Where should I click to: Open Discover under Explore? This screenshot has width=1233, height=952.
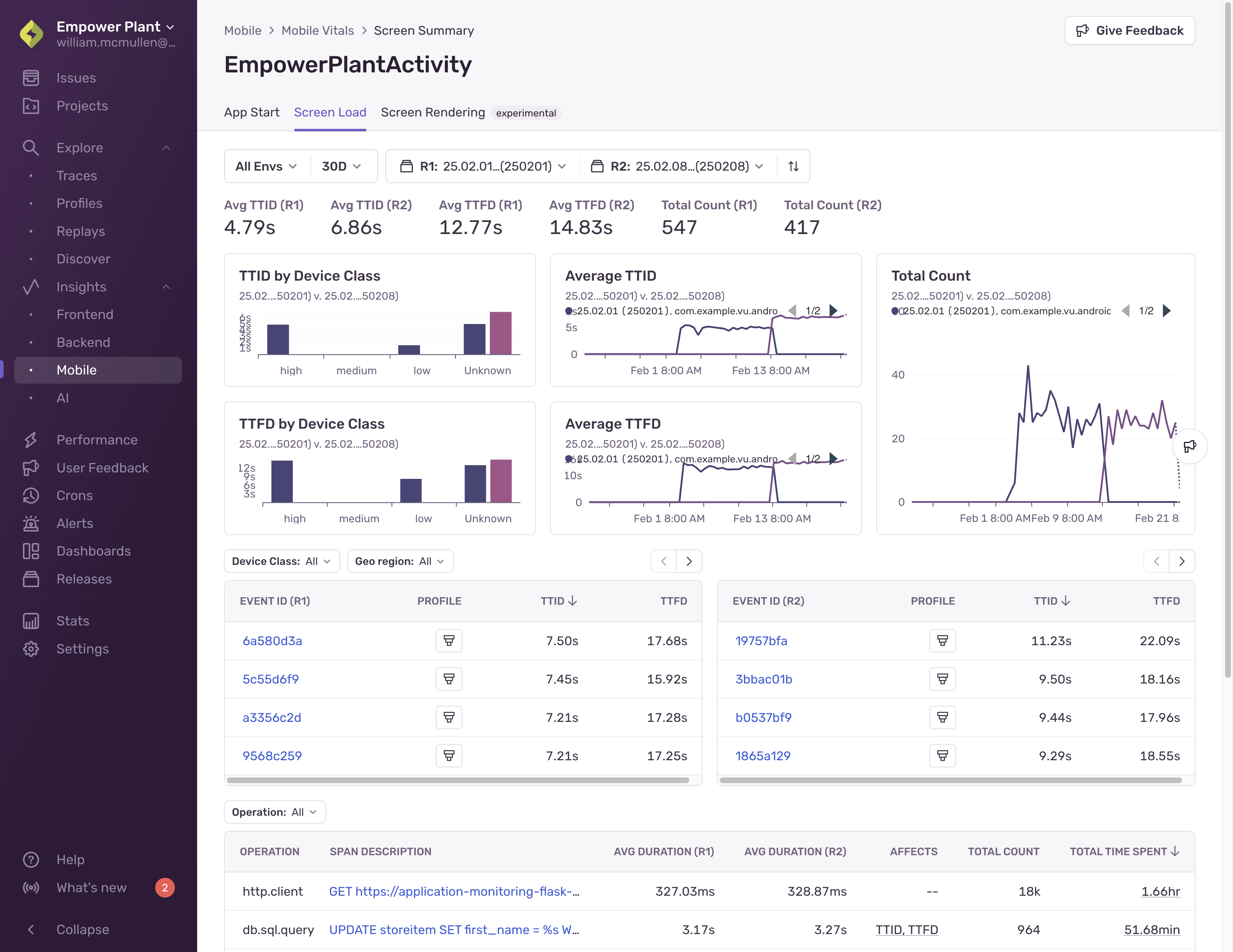point(83,259)
